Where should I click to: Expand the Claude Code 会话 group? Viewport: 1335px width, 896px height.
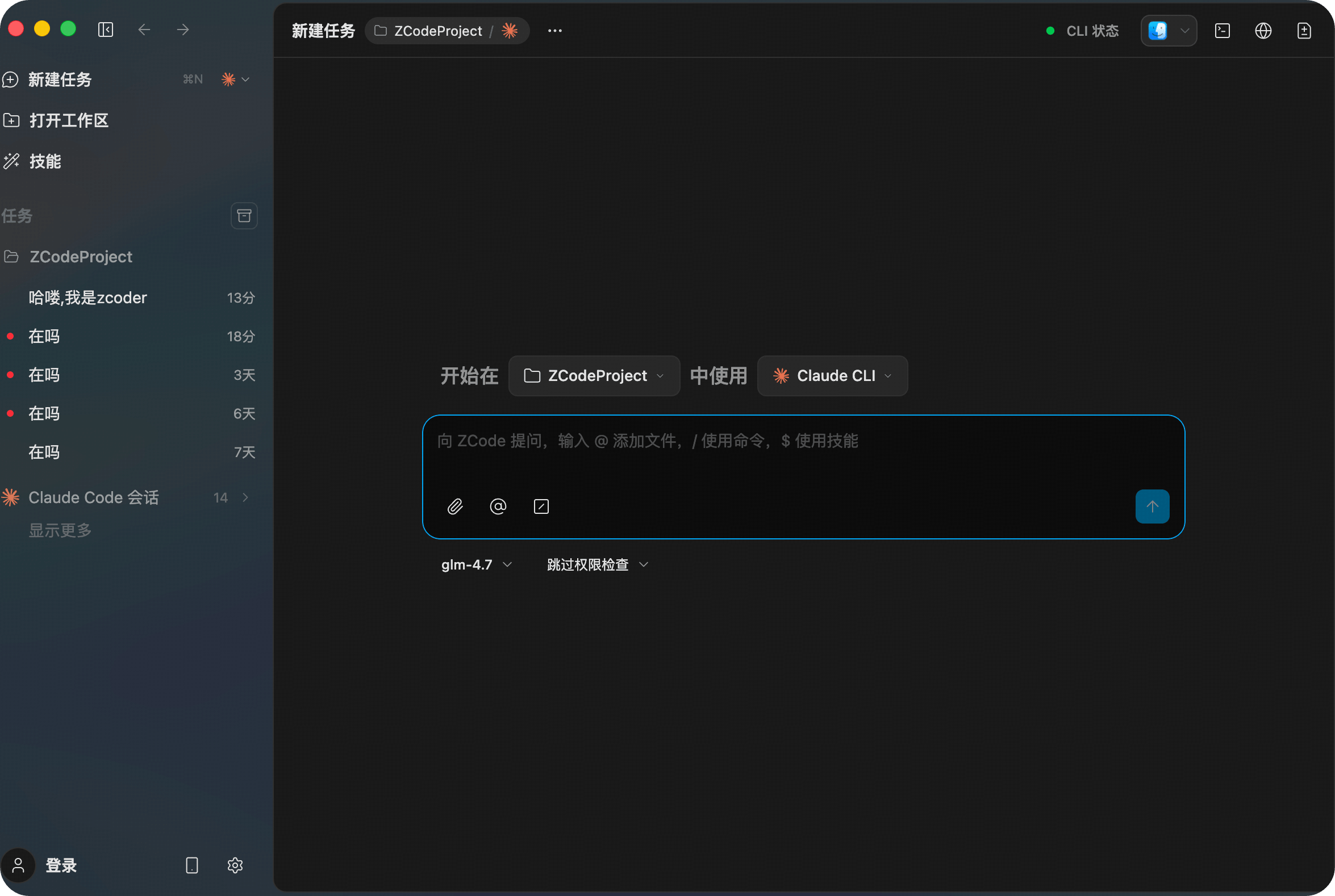pos(245,498)
